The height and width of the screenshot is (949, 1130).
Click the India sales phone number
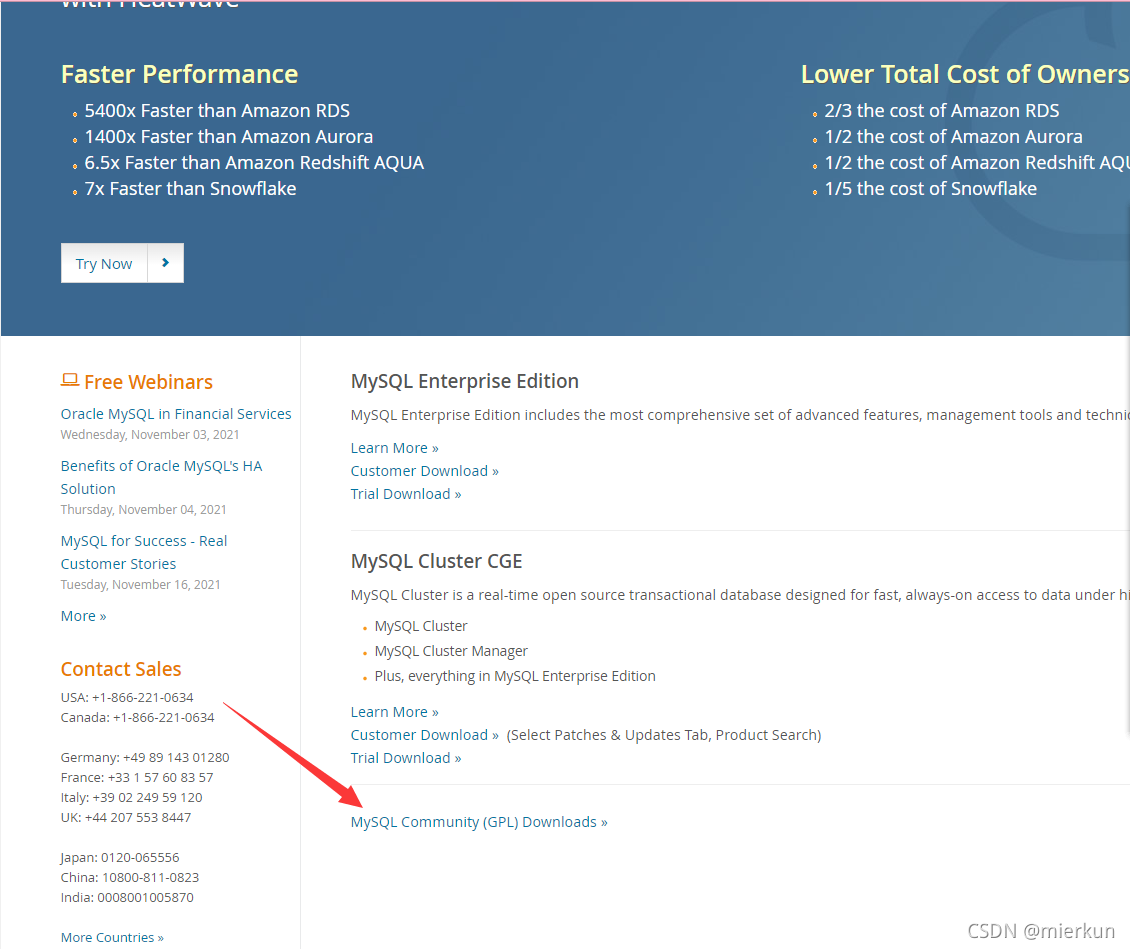(x=146, y=898)
